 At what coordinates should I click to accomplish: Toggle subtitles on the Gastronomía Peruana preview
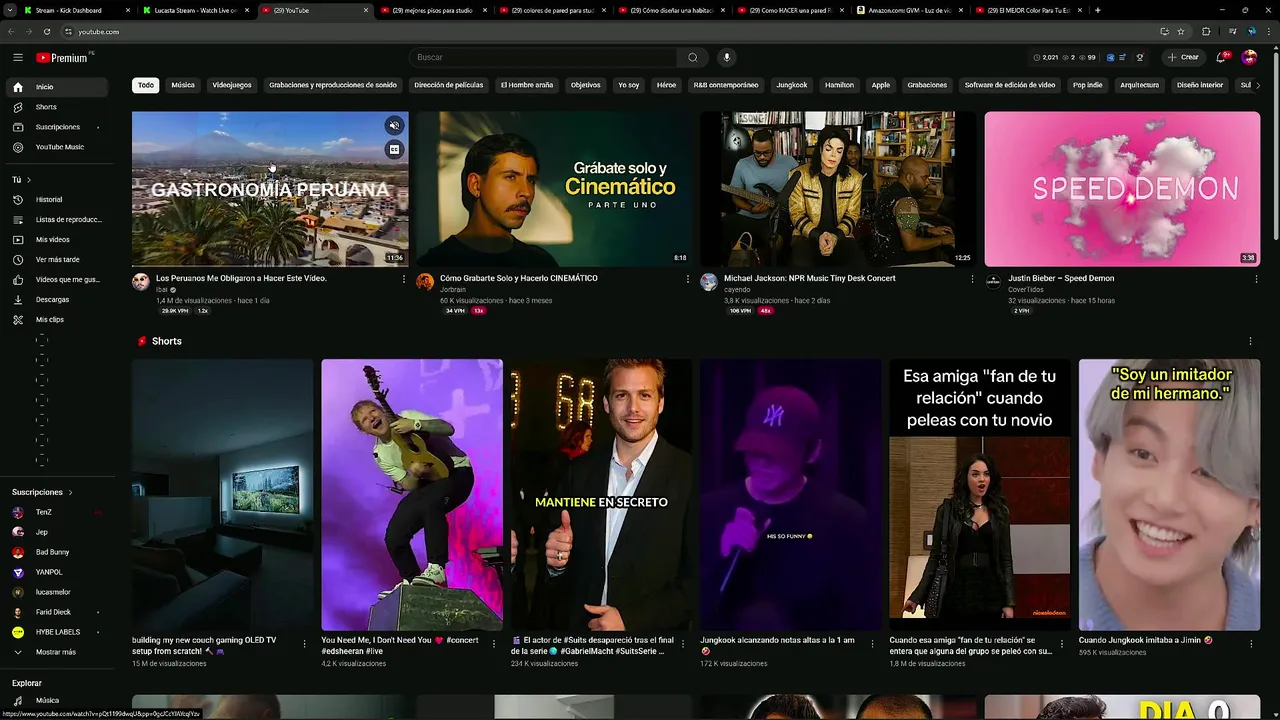pos(394,149)
